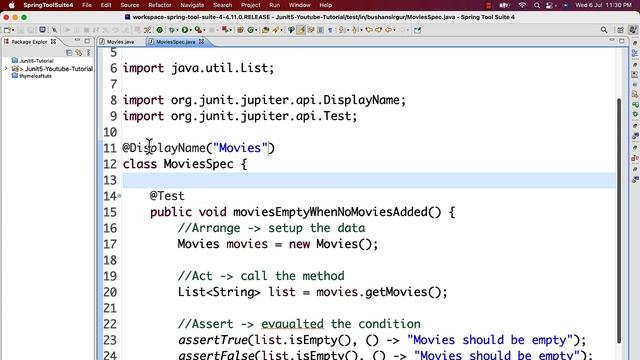Click the Wi-Fi status icon
Screen dimensions: 640x360
click(x=522, y=5)
